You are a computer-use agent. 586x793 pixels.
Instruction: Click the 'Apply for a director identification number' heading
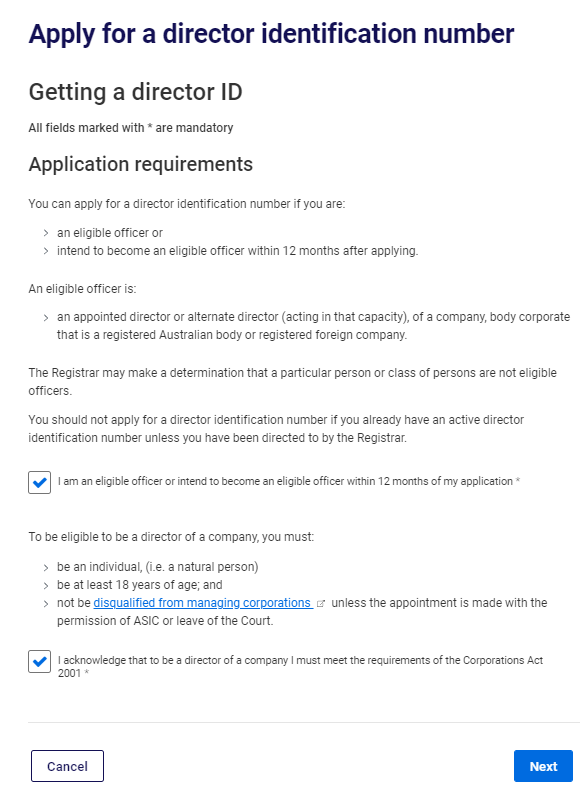[272, 34]
